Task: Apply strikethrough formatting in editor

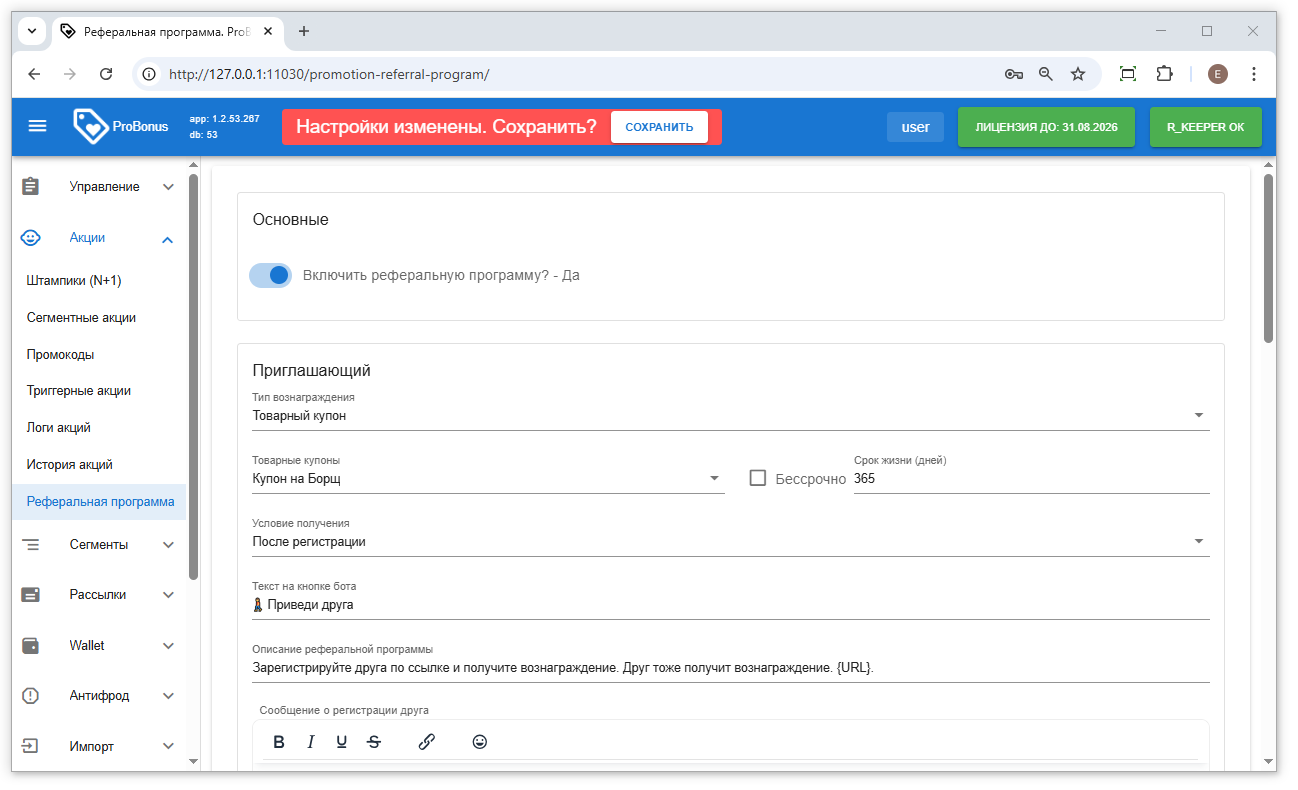Action: click(374, 742)
